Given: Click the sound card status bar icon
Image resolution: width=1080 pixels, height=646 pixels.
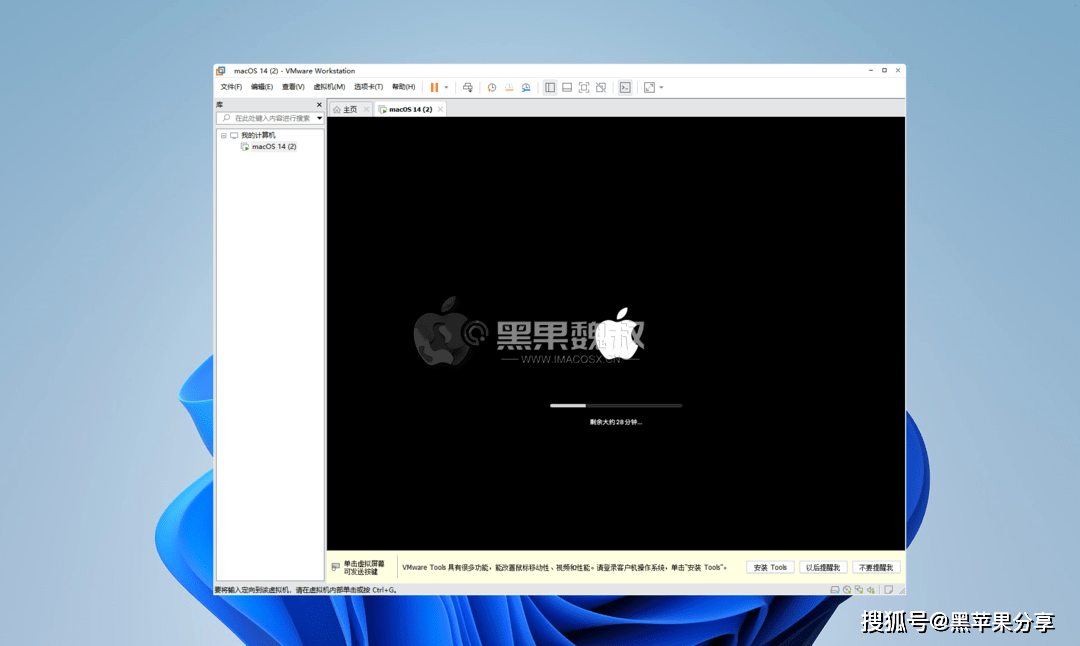Looking at the screenshot, I should 871,590.
